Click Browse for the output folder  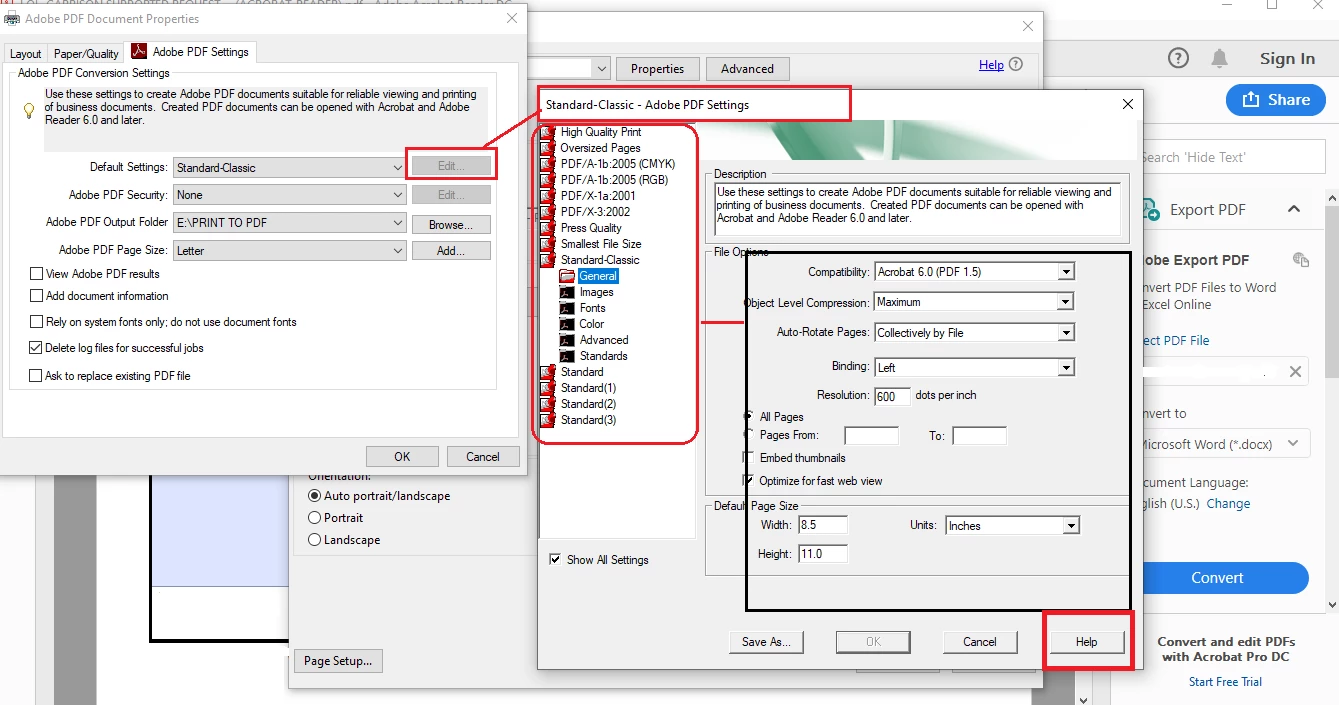[451, 224]
